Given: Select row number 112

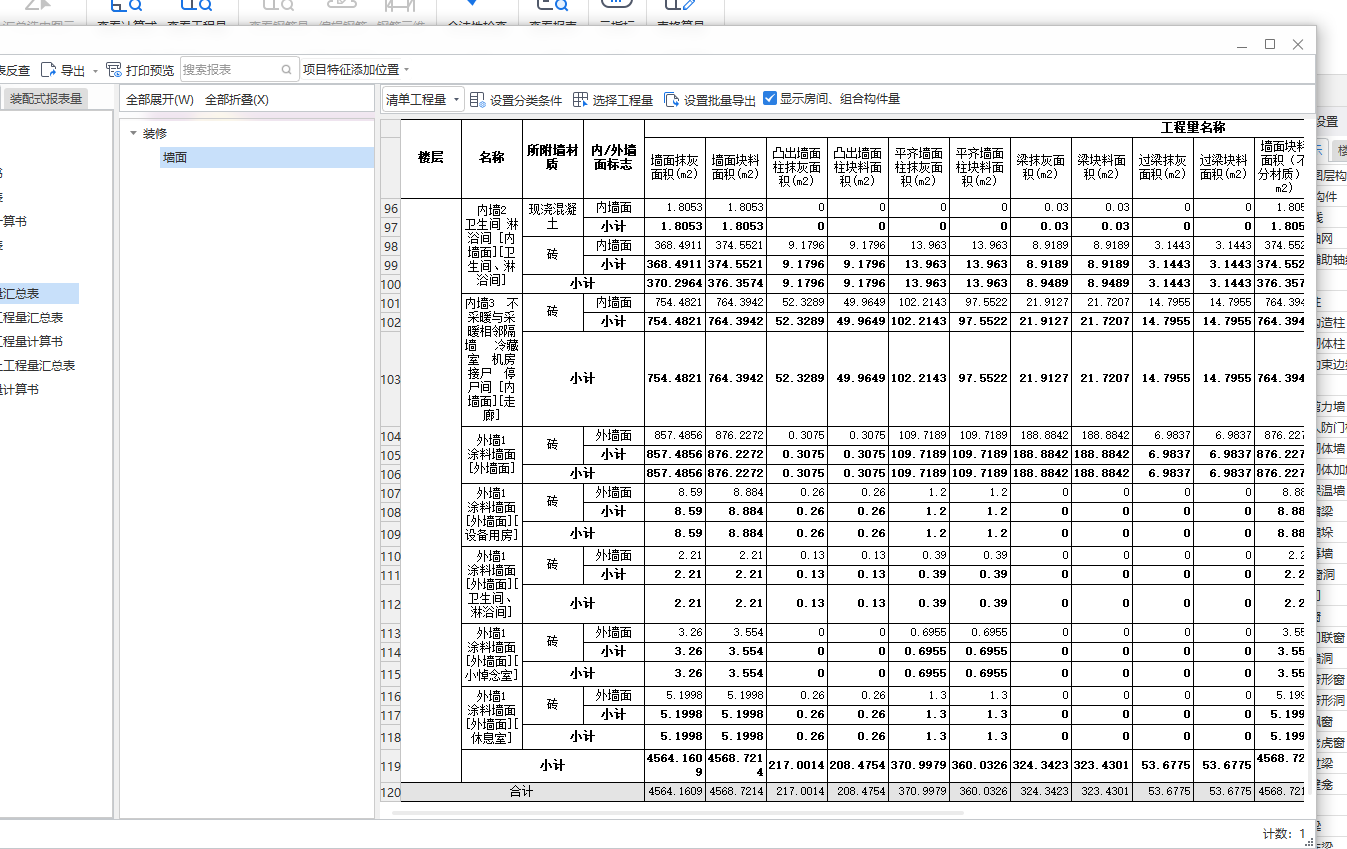Looking at the screenshot, I should pyautogui.click(x=390, y=604).
